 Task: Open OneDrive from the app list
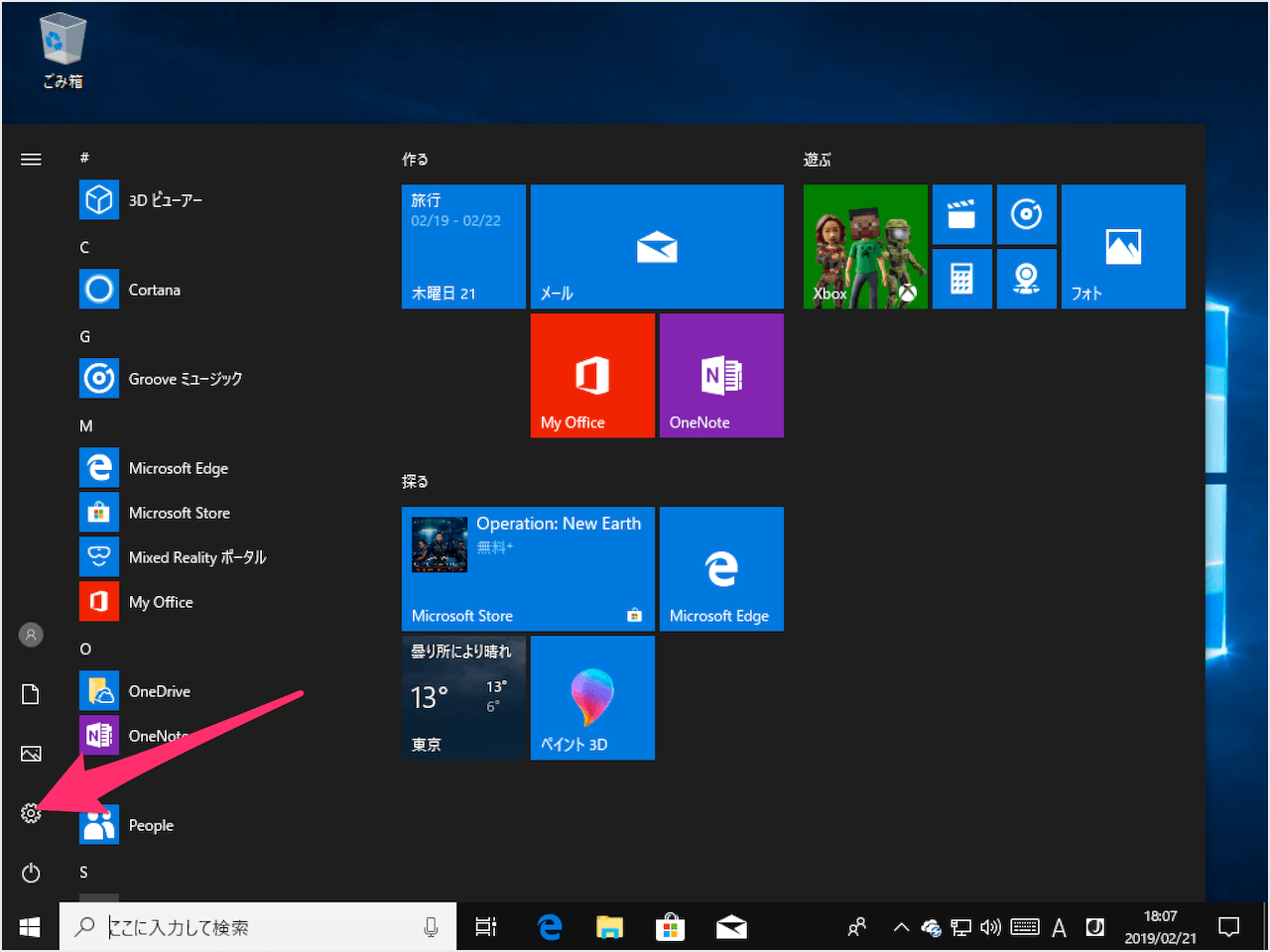coord(218,691)
